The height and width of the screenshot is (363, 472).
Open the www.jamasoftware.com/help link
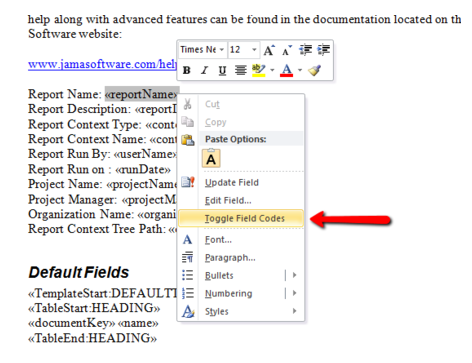102,64
